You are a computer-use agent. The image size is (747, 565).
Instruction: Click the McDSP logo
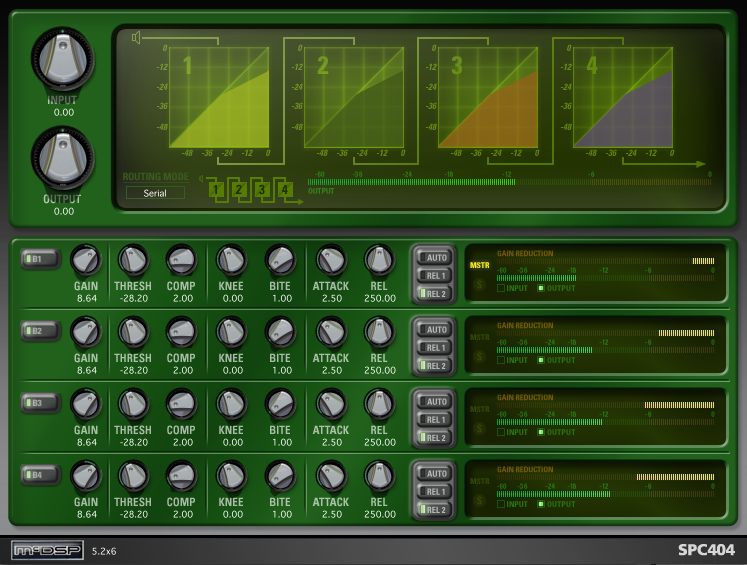point(48,551)
